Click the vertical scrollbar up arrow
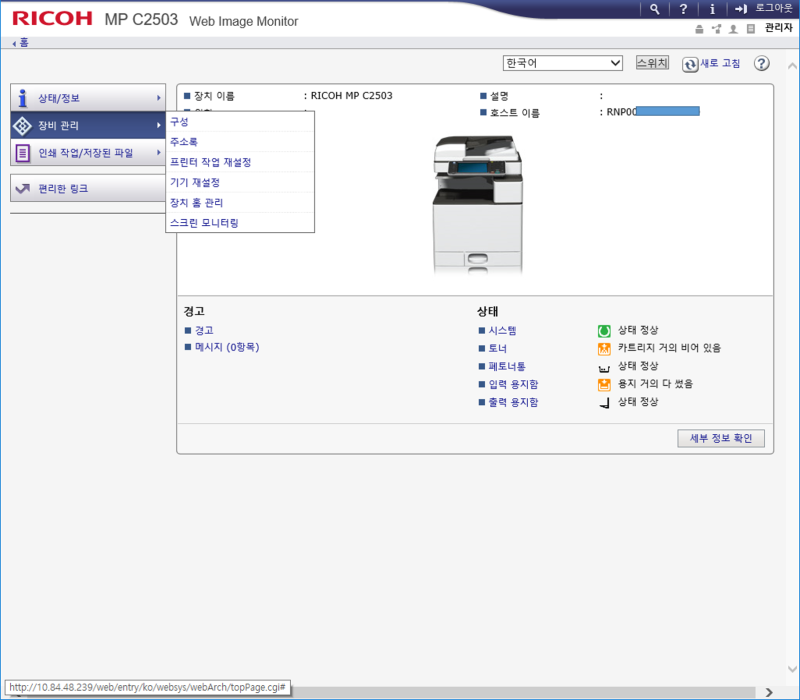This screenshot has height=700, width=800. coord(792,66)
